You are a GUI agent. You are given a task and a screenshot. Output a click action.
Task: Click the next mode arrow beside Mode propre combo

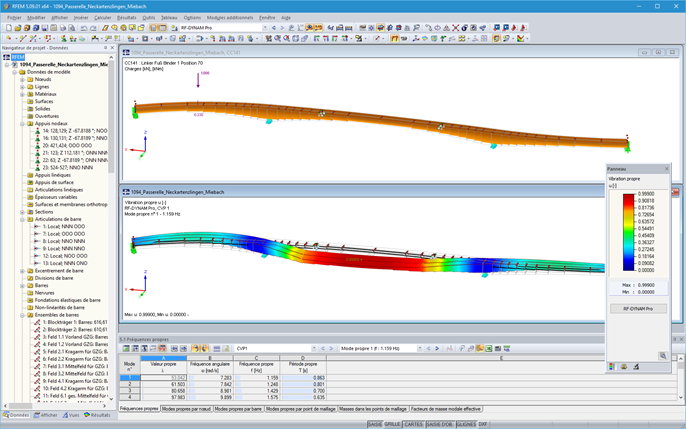click(437, 349)
